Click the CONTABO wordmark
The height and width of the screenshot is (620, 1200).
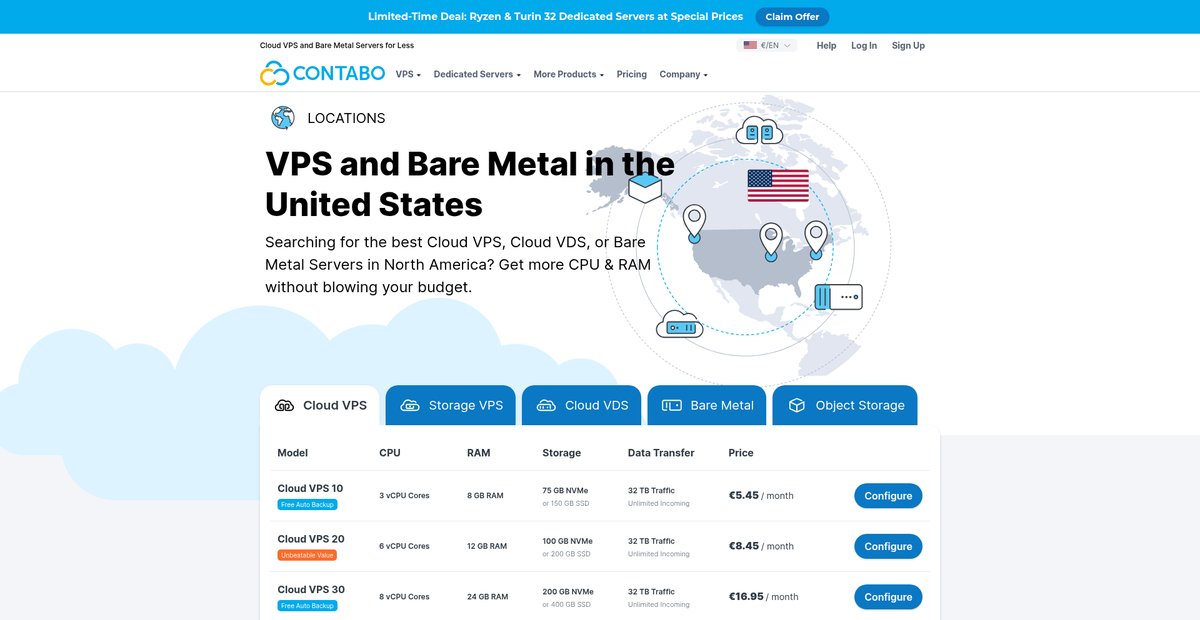[337, 74]
